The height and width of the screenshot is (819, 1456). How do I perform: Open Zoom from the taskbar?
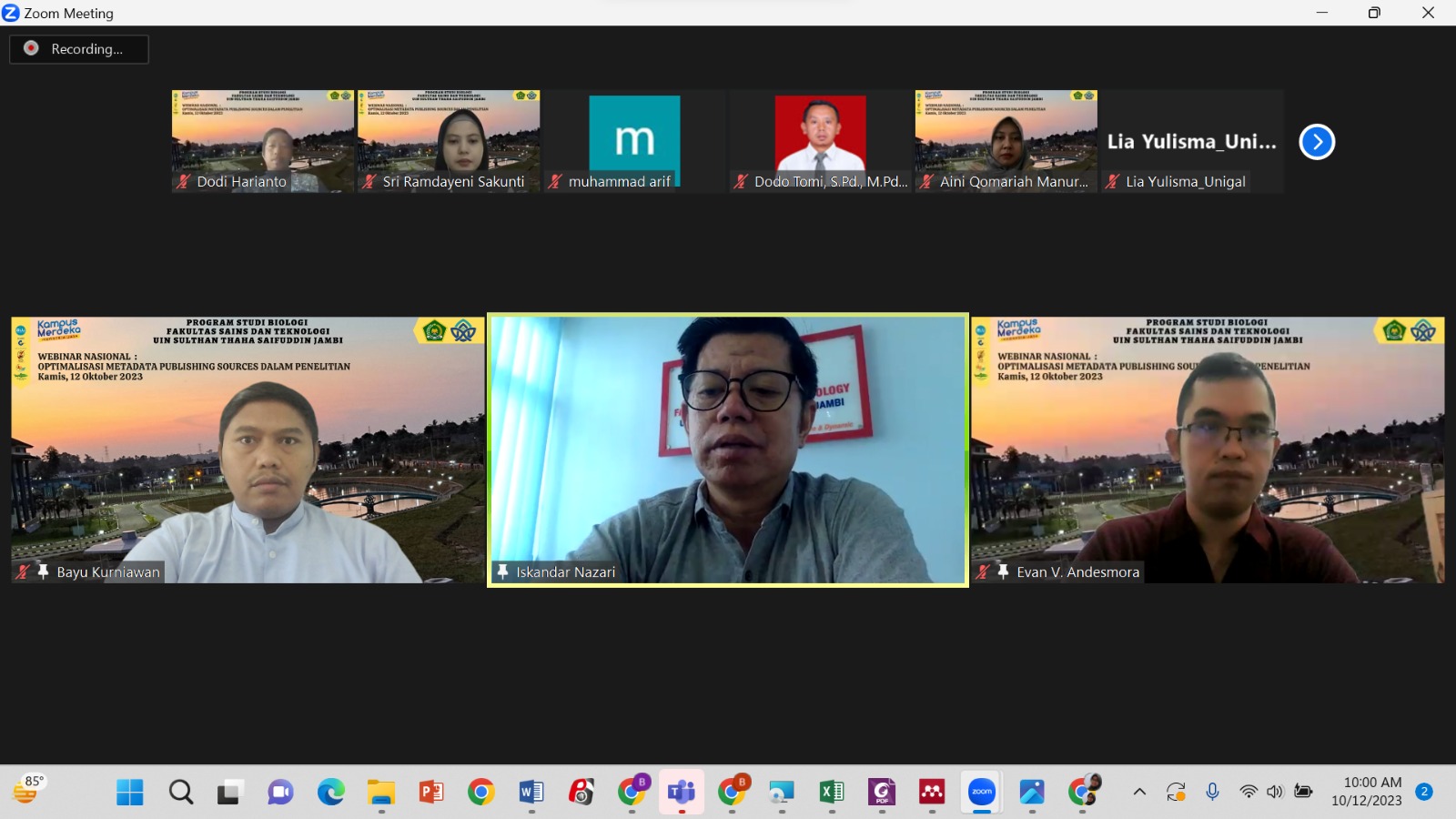coord(981,792)
